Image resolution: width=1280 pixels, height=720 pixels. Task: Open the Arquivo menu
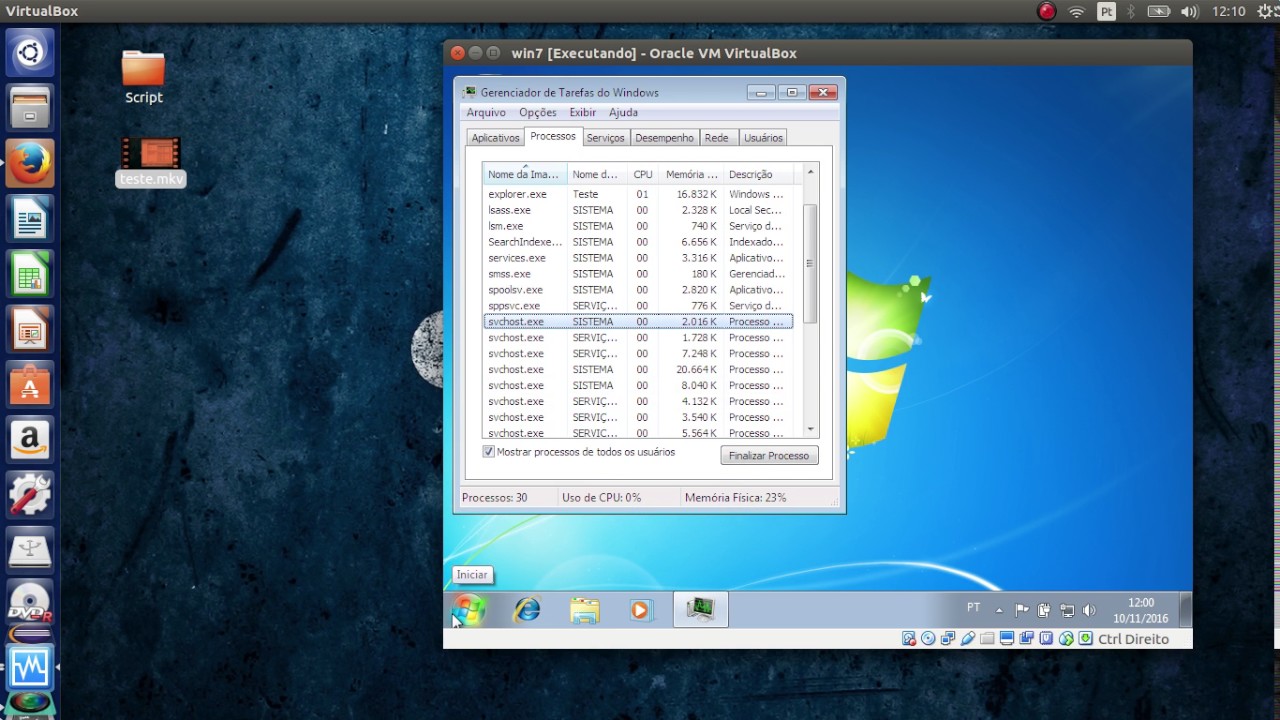pos(486,113)
